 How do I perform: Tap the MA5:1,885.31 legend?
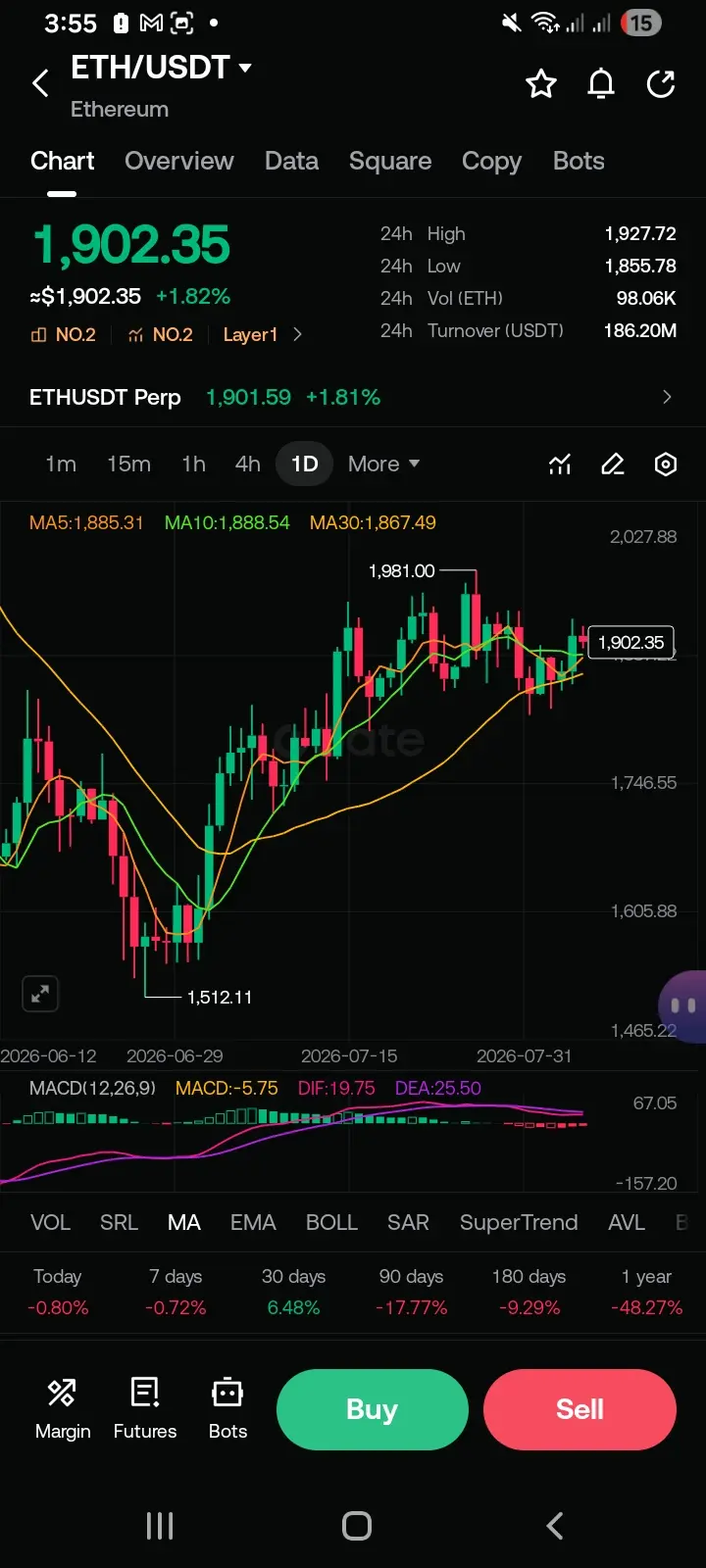(x=86, y=523)
